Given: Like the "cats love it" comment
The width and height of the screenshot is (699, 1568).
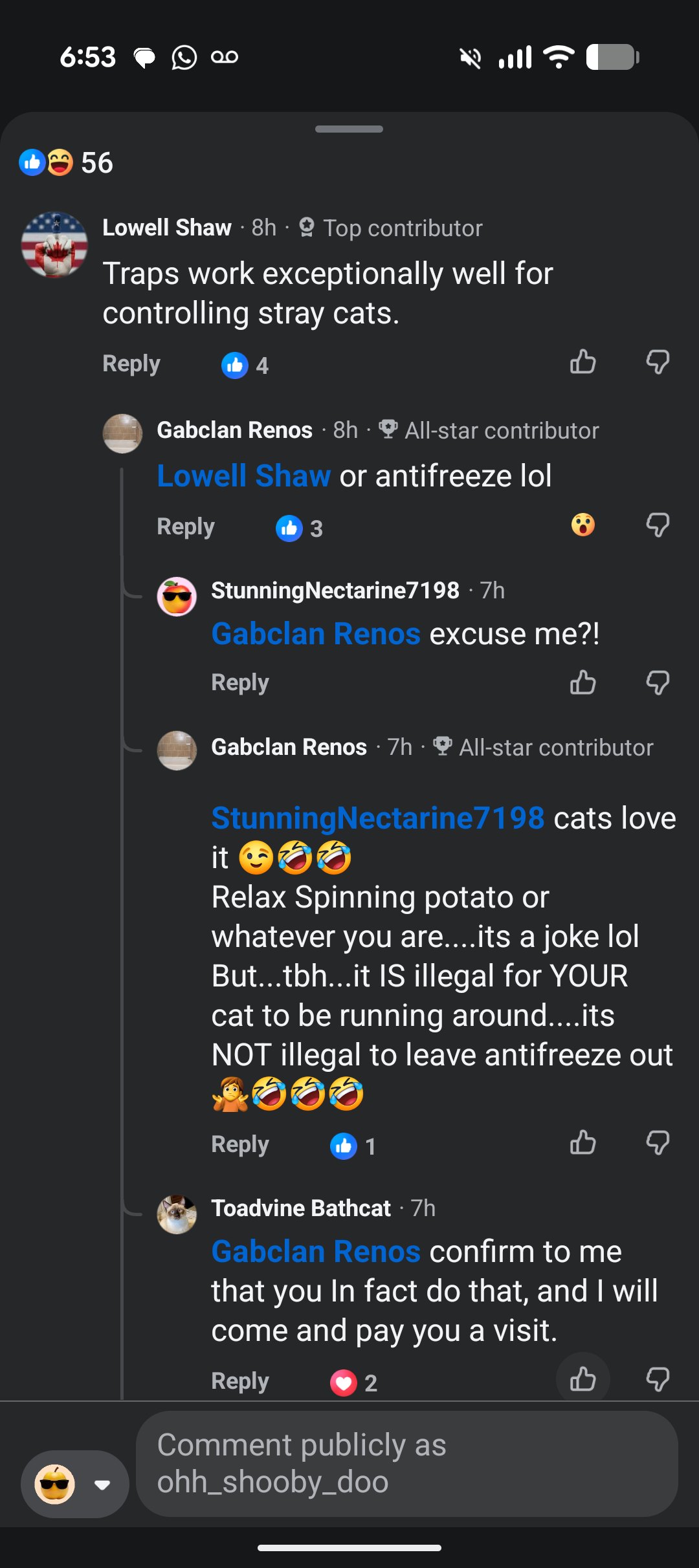Looking at the screenshot, I should point(582,1143).
